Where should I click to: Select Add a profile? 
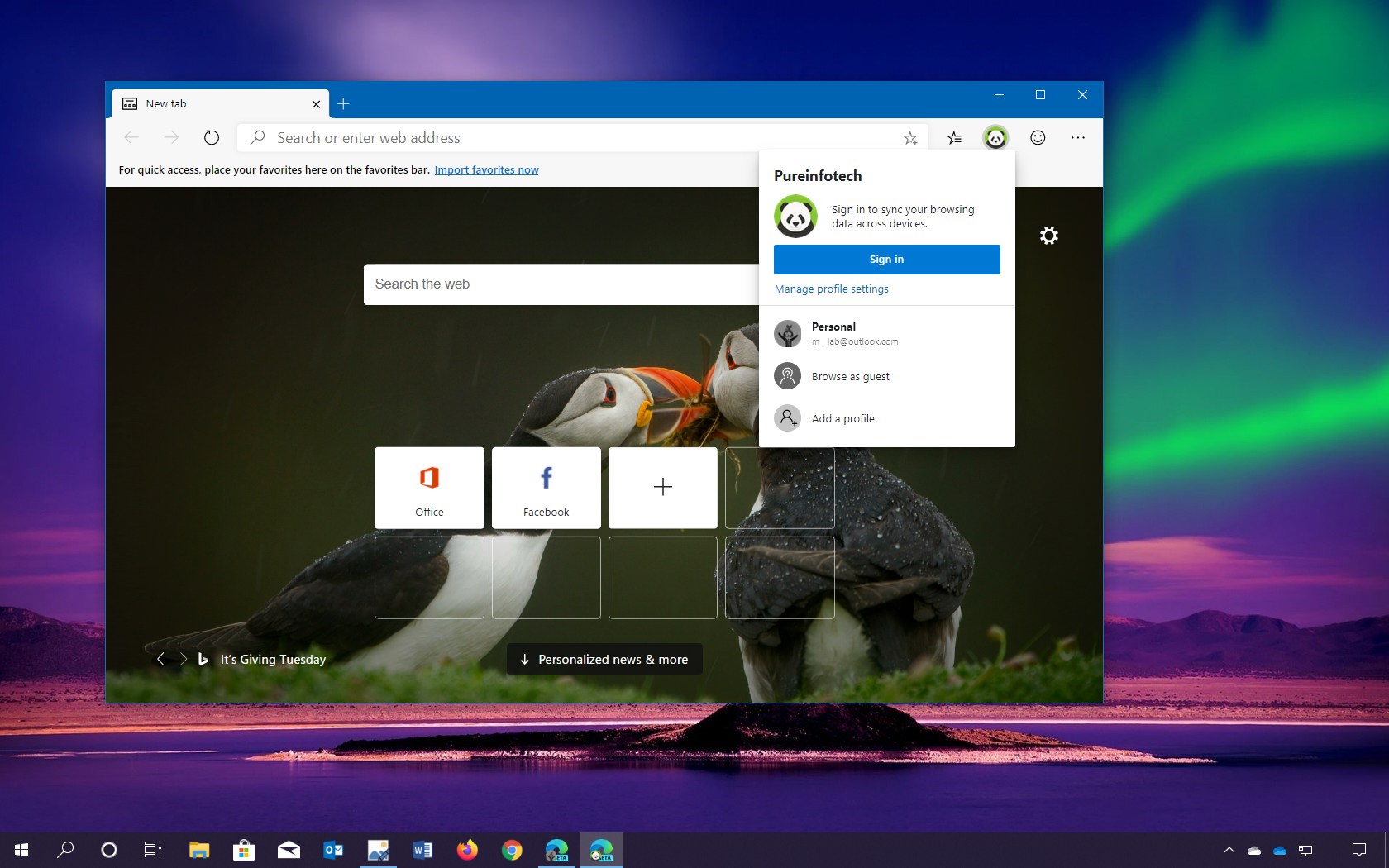[886, 418]
